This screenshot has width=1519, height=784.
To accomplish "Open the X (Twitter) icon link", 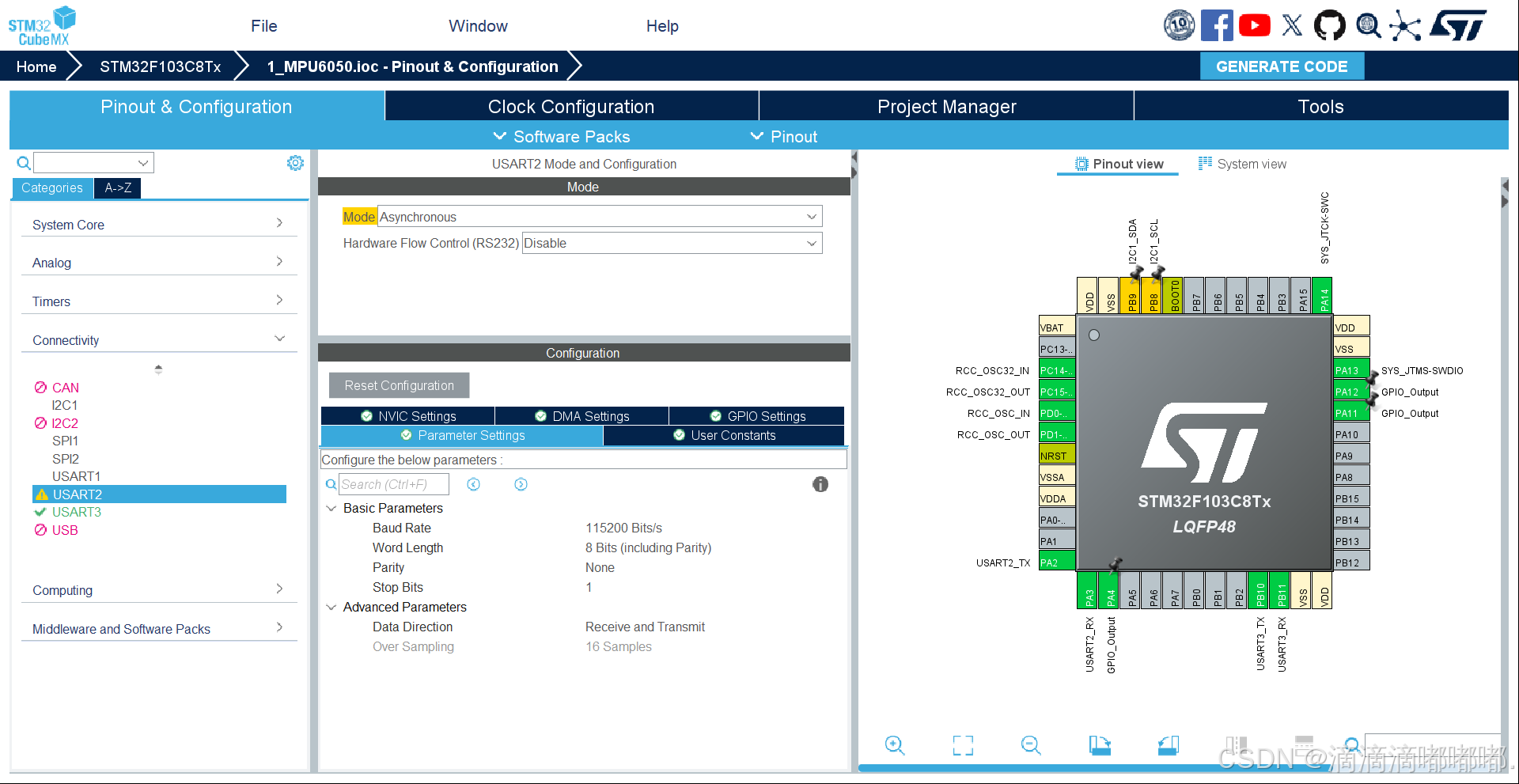I will 1292,25.
